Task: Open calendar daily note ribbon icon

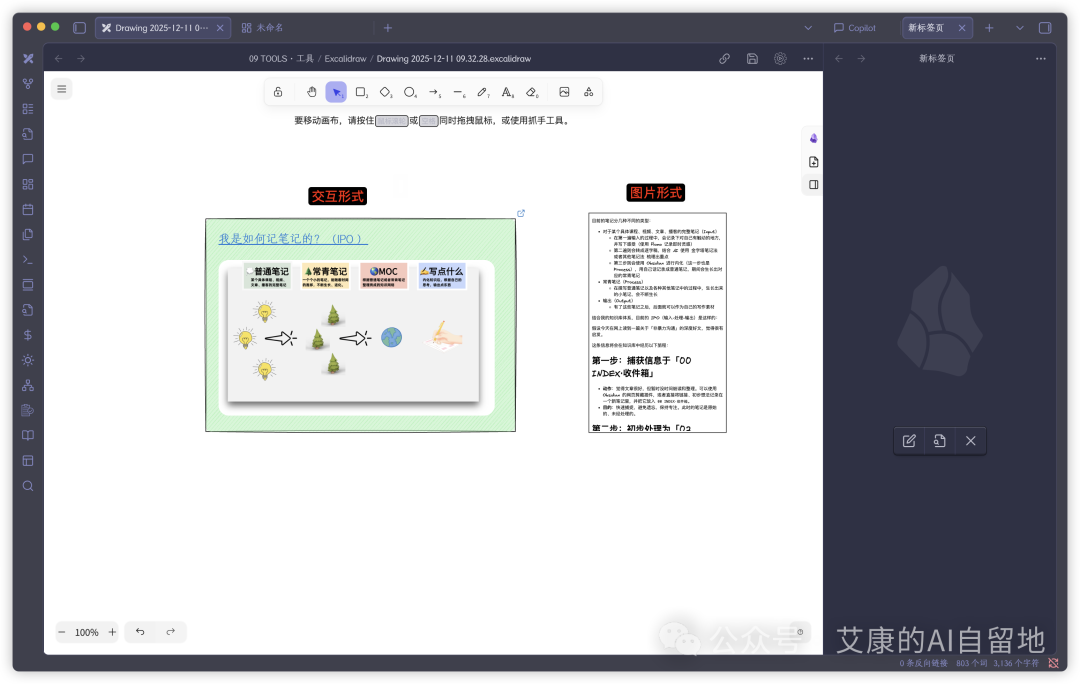Action: 28,209
